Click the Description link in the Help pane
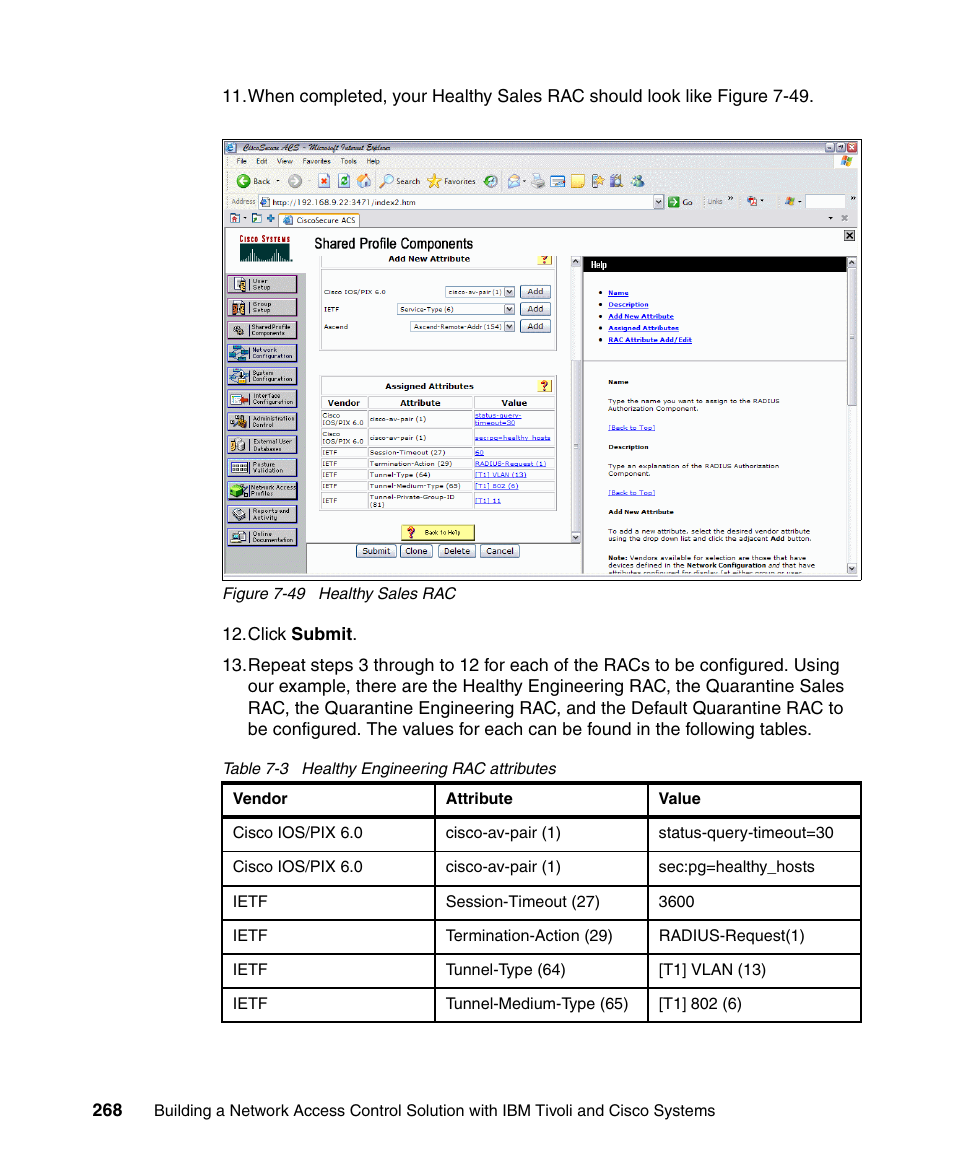Viewport: 954px width, 1165px height. (628, 305)
